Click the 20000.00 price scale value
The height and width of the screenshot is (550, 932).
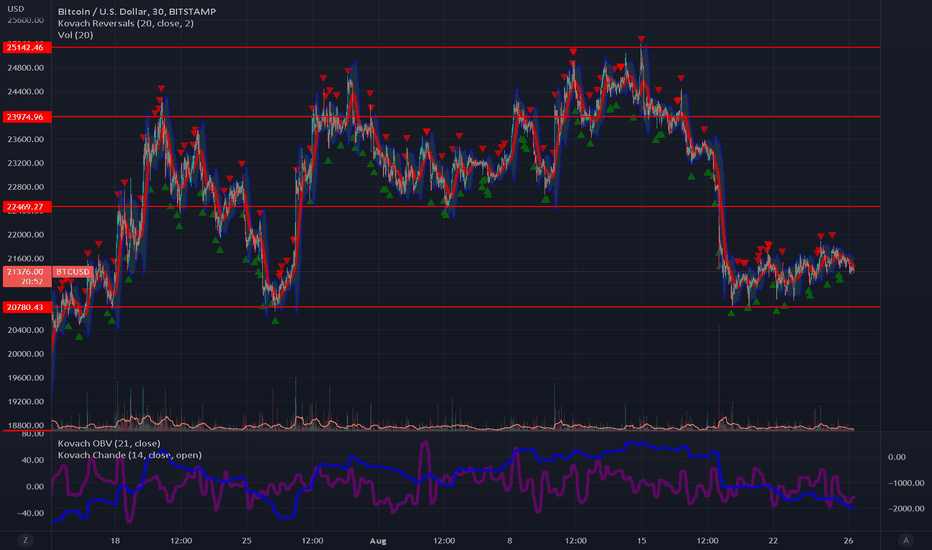click(x=26, y=354)
